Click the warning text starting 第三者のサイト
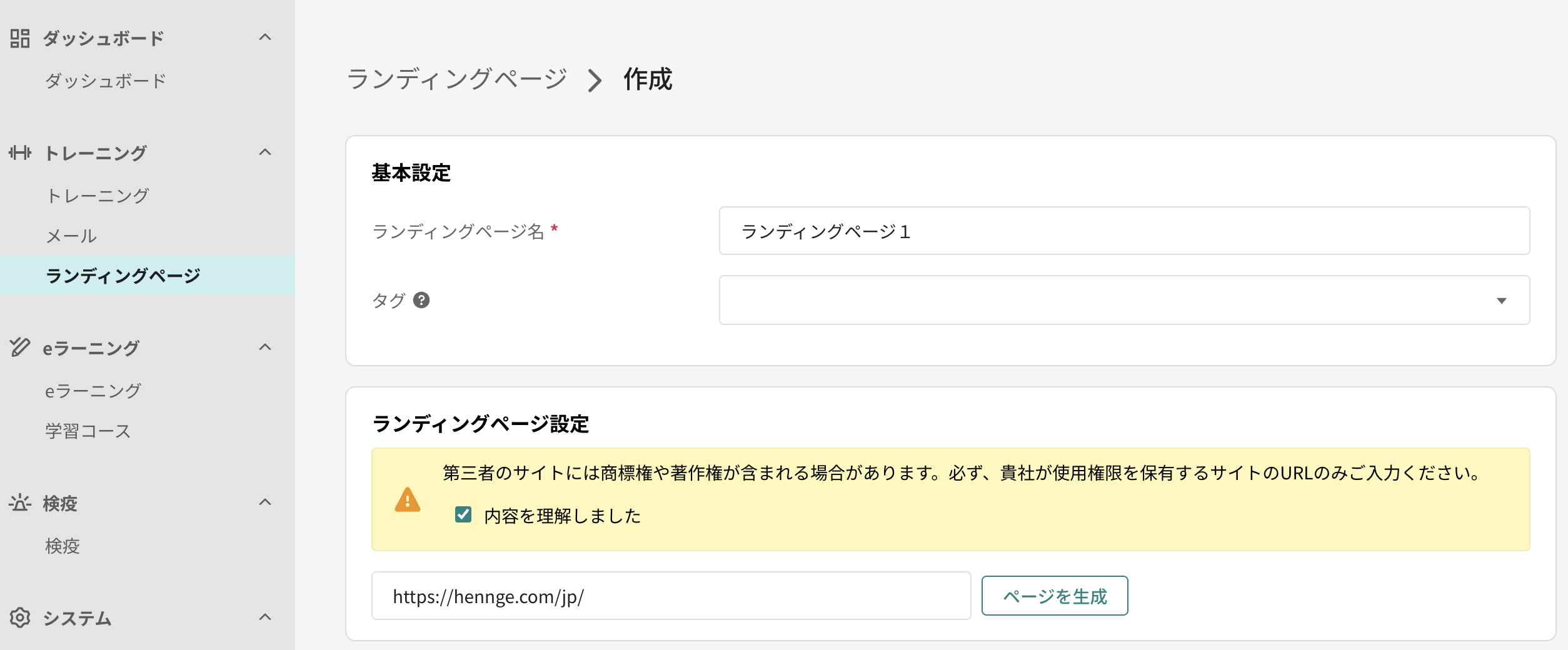This screenshot has height=650, width=1568. point(962,472)
